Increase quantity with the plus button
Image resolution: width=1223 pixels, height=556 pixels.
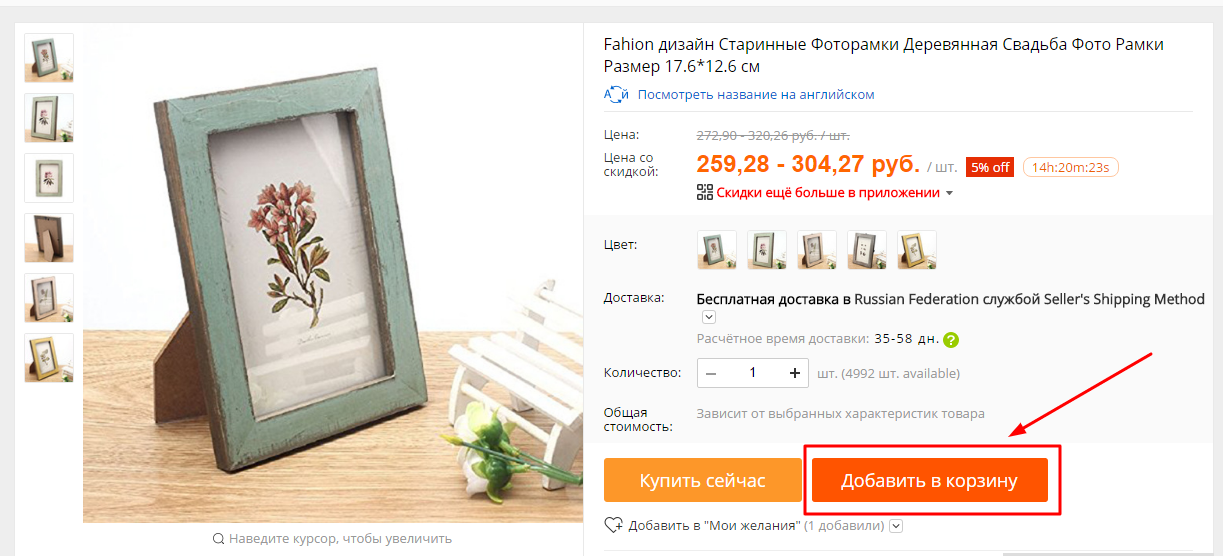coord(795,373)
